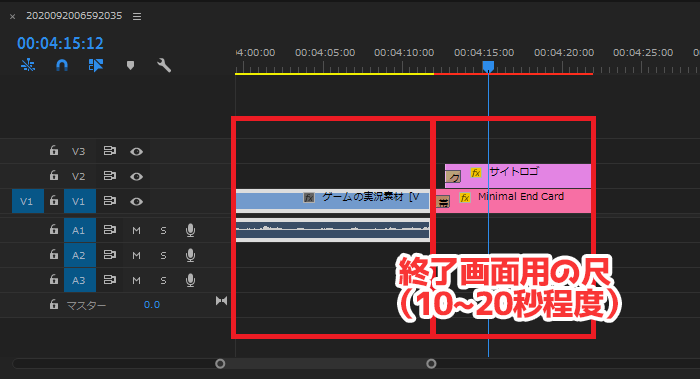This screenshot has height=379, width=700.
Task: Select A3 track target button
Action: point(79,280)
